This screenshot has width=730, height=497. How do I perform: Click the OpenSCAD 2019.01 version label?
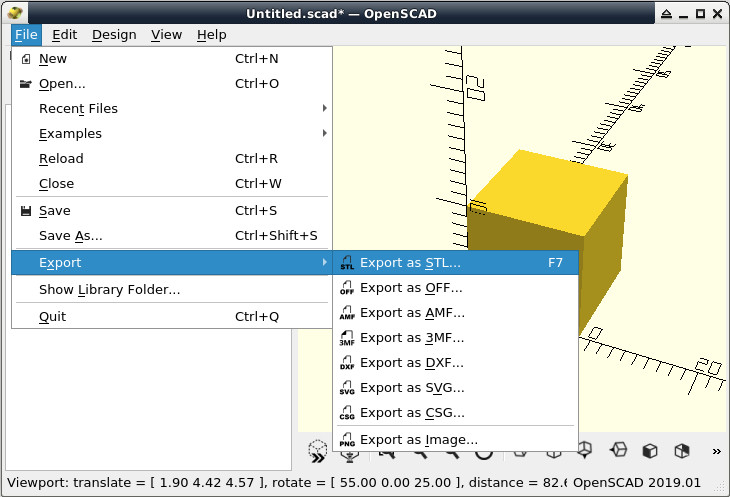[x=636, y=483]
